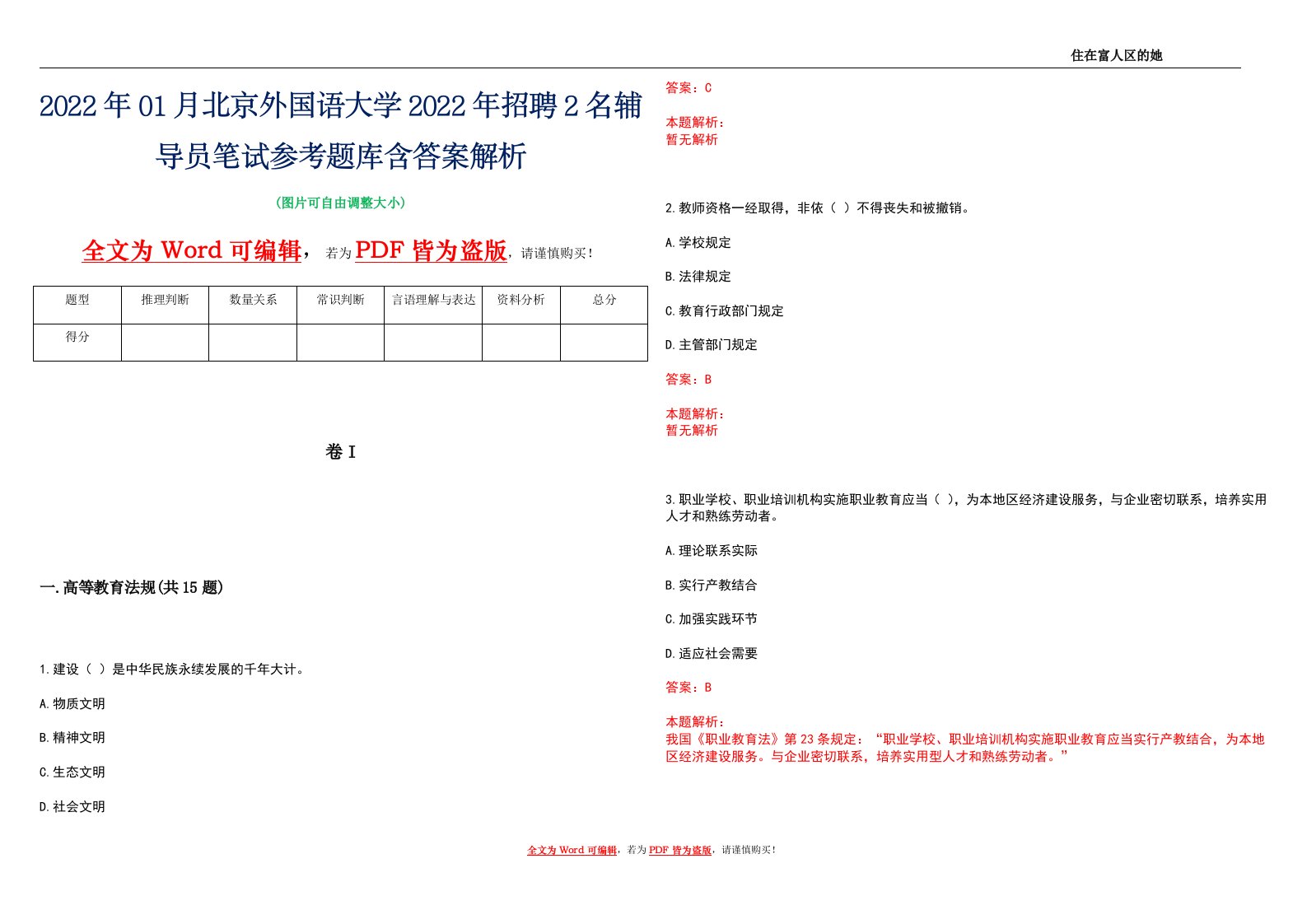Image resolution: width=1307 pixels, height=924 pixels.
Task: Select option A.物质文明
Action: click(x=72, y=704)
